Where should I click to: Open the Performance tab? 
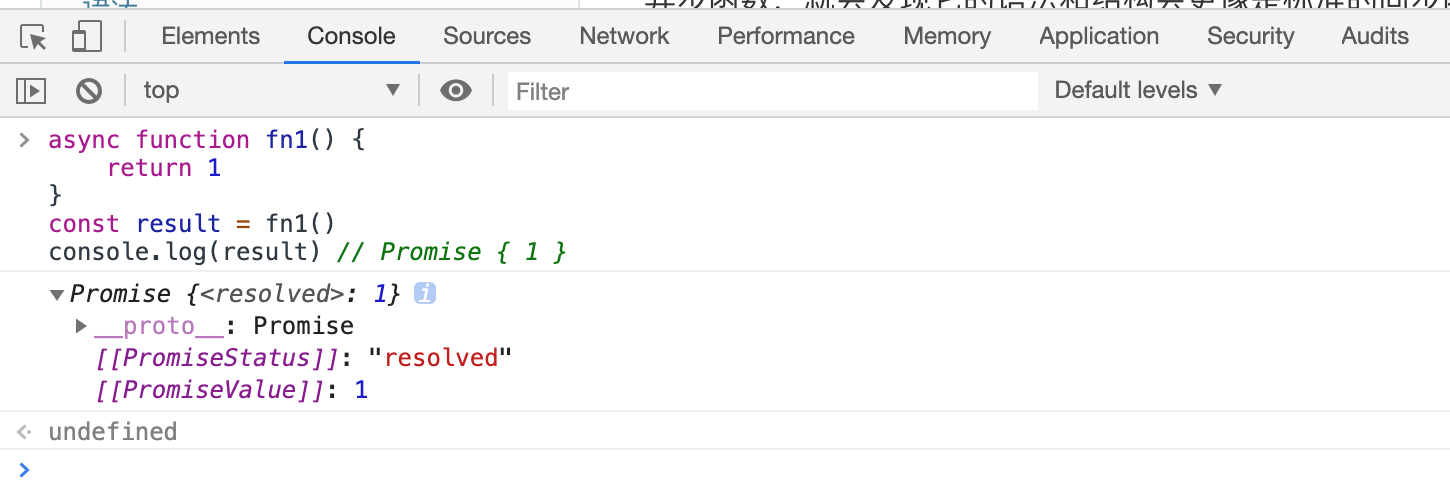(x=786, y=37)
